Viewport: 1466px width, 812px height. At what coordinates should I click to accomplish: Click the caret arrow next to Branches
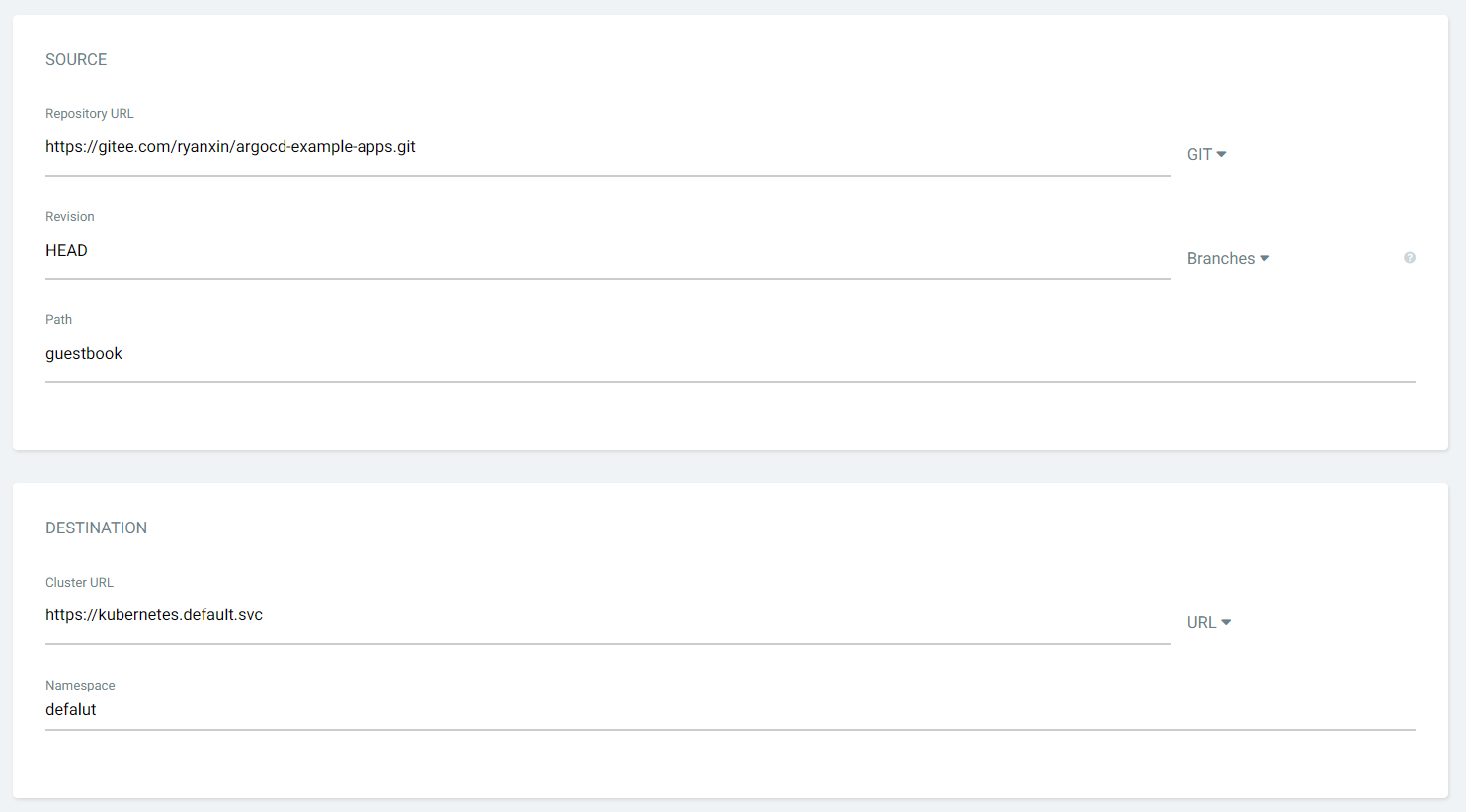click(1264, 258)
